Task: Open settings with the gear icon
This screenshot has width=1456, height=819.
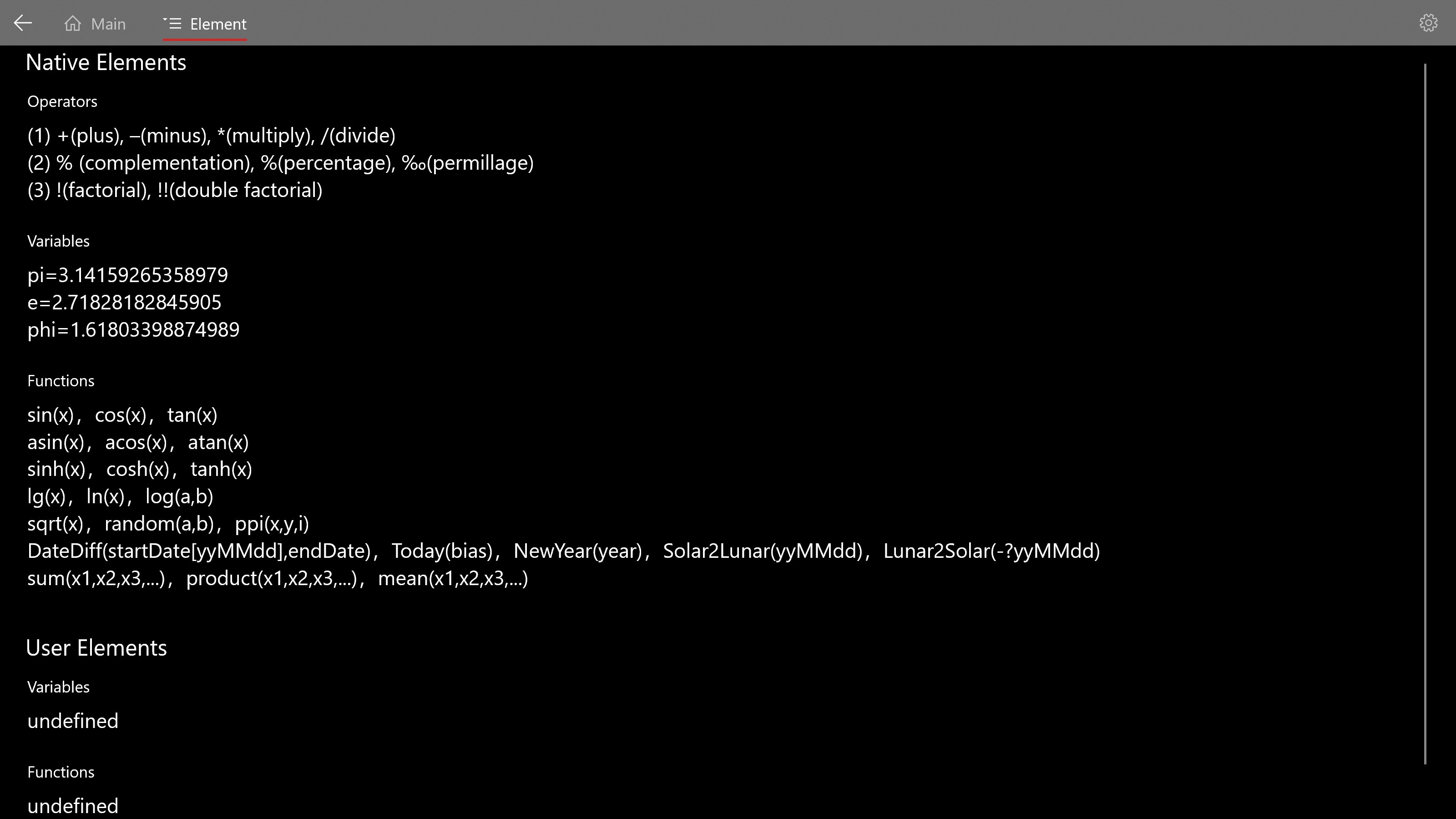Action: click(x=1428, y=23)
